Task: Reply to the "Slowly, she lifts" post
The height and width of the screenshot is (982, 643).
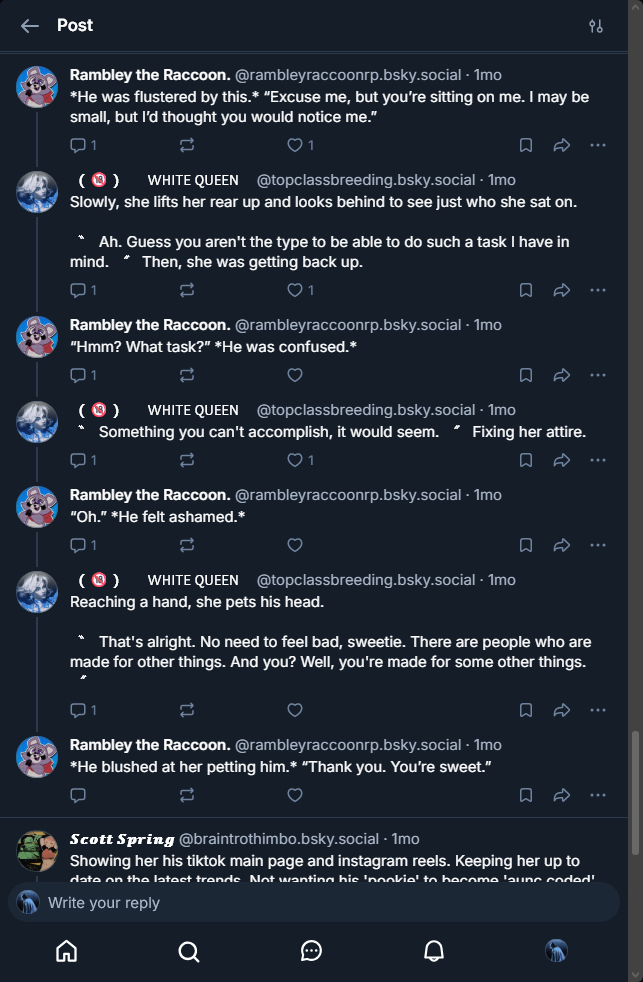Action: click(x=79, y=290)
